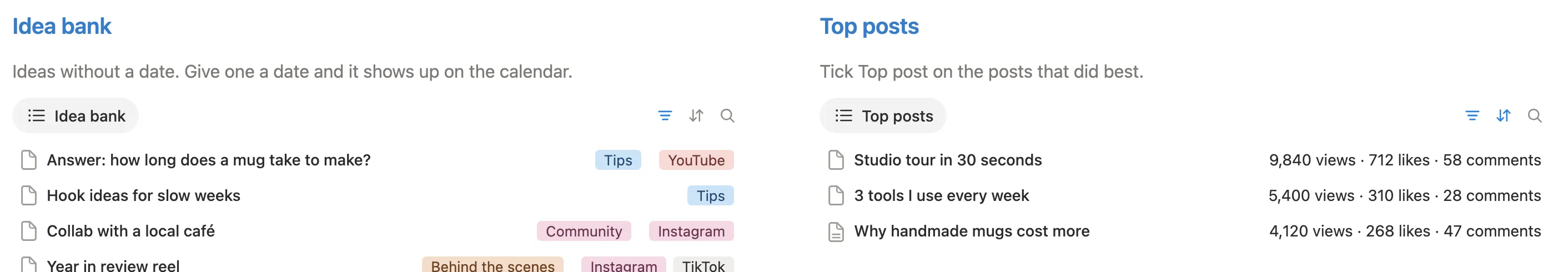Open 'Year in review reel' page

point(113,265)
